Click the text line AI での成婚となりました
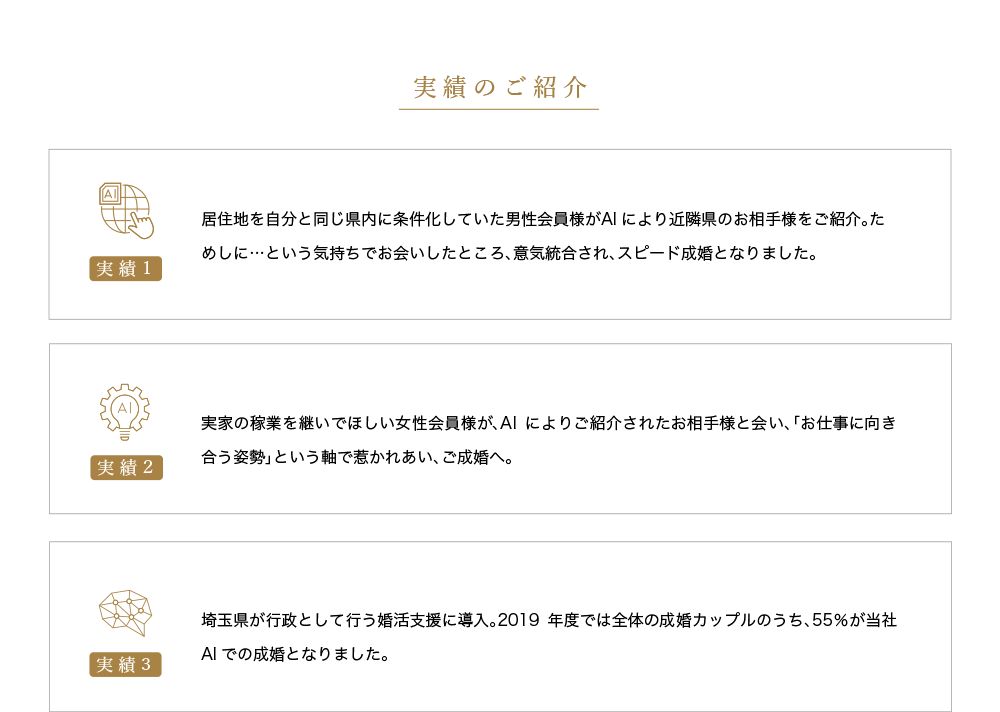This screenshot has height=712, width=1000. tap(295, 655)
